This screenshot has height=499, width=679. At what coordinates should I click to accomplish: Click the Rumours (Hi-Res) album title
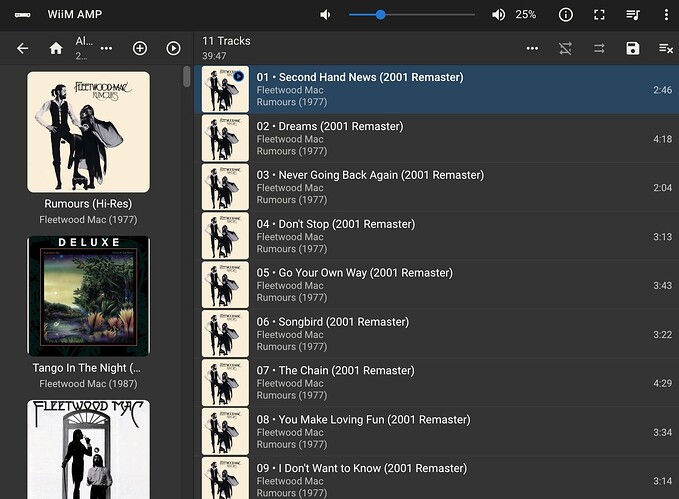click(x=88, y=204)
